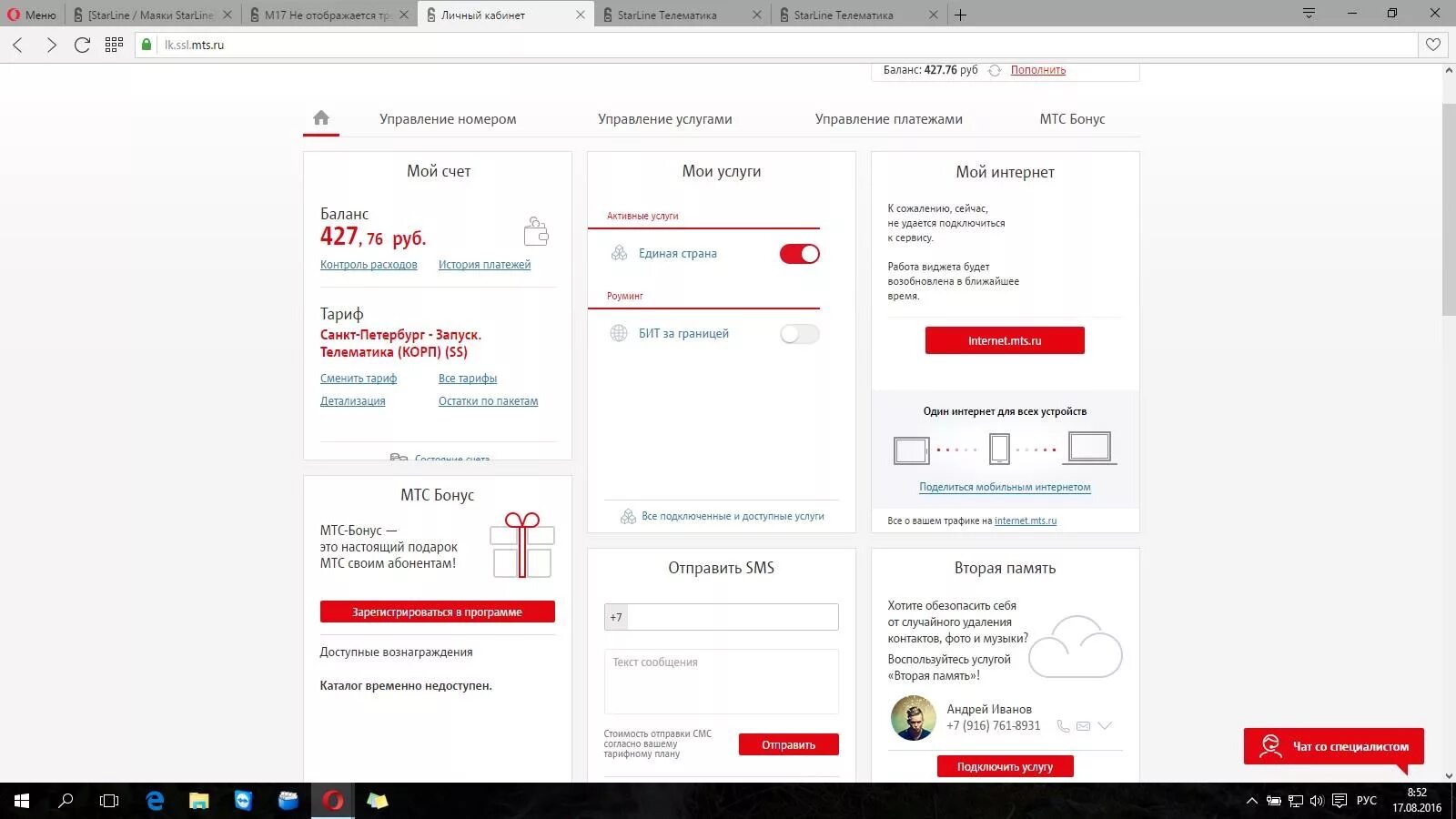
Task: Open new browser tab
Action: (960, 15)
